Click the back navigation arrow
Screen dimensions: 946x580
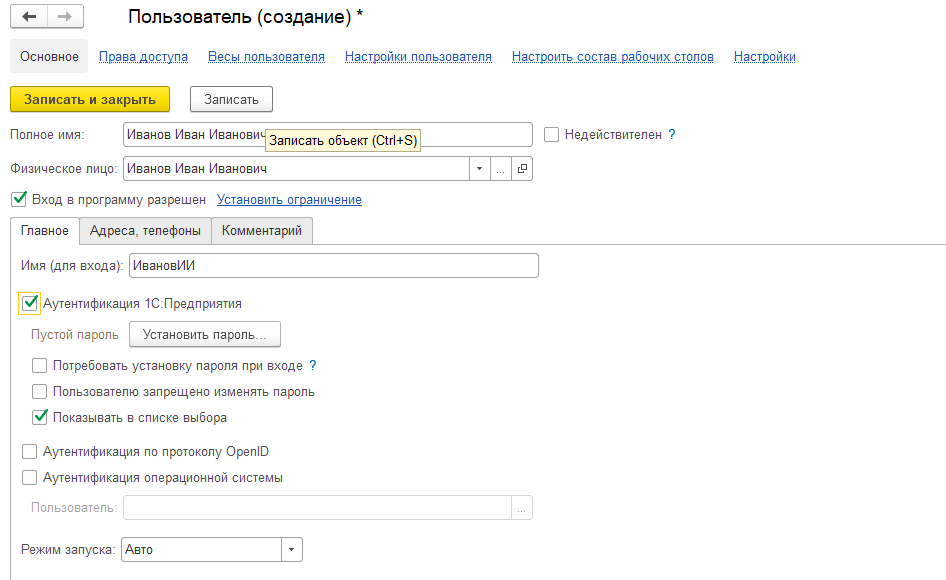click(x=29, y=17)
